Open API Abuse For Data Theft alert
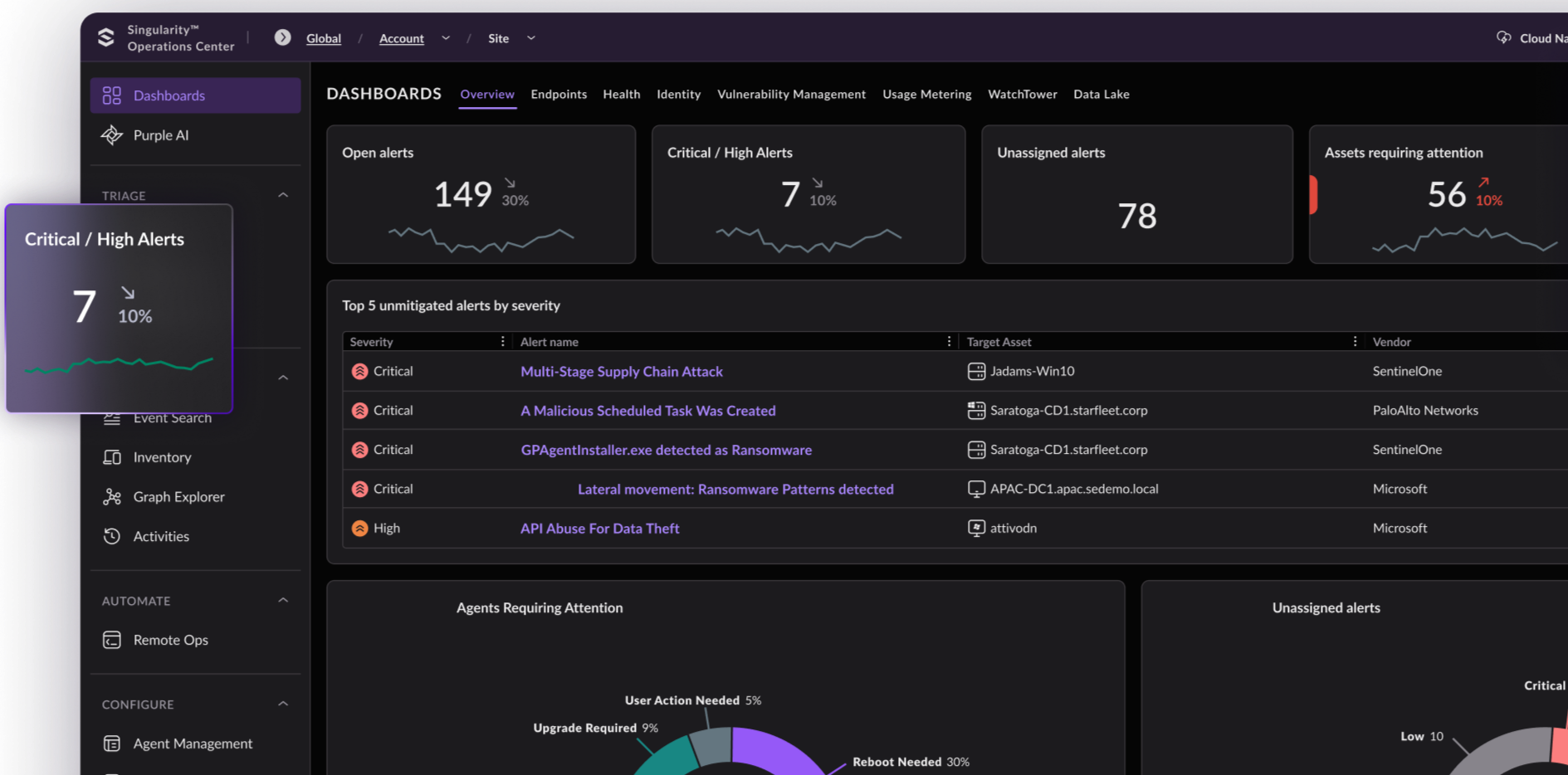1568x775 pixels. [x=600, y=529]
